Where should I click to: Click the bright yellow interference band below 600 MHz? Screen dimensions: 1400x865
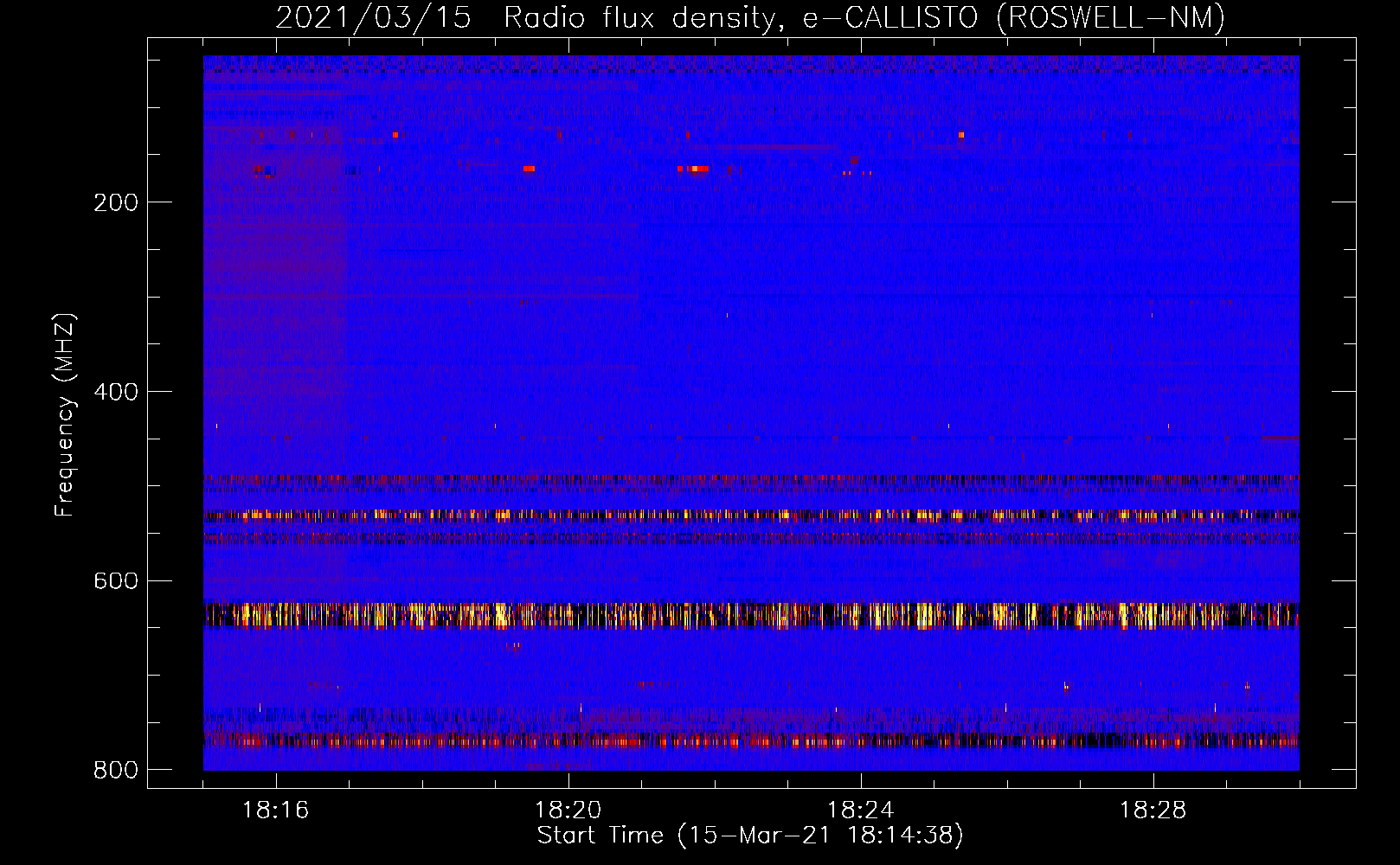(751, 615)
